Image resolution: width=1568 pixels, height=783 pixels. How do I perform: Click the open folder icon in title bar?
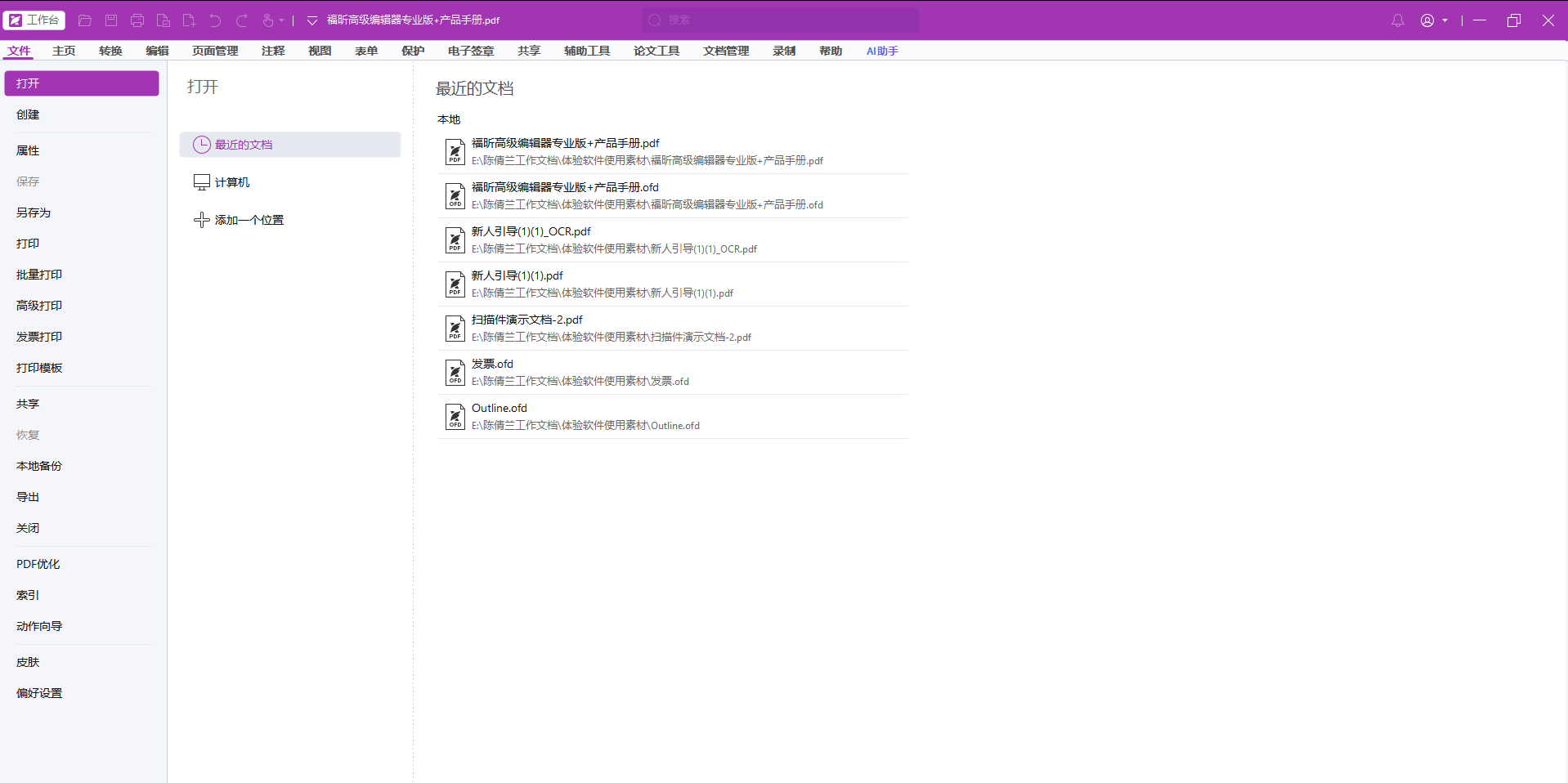(x=85, y=20)
